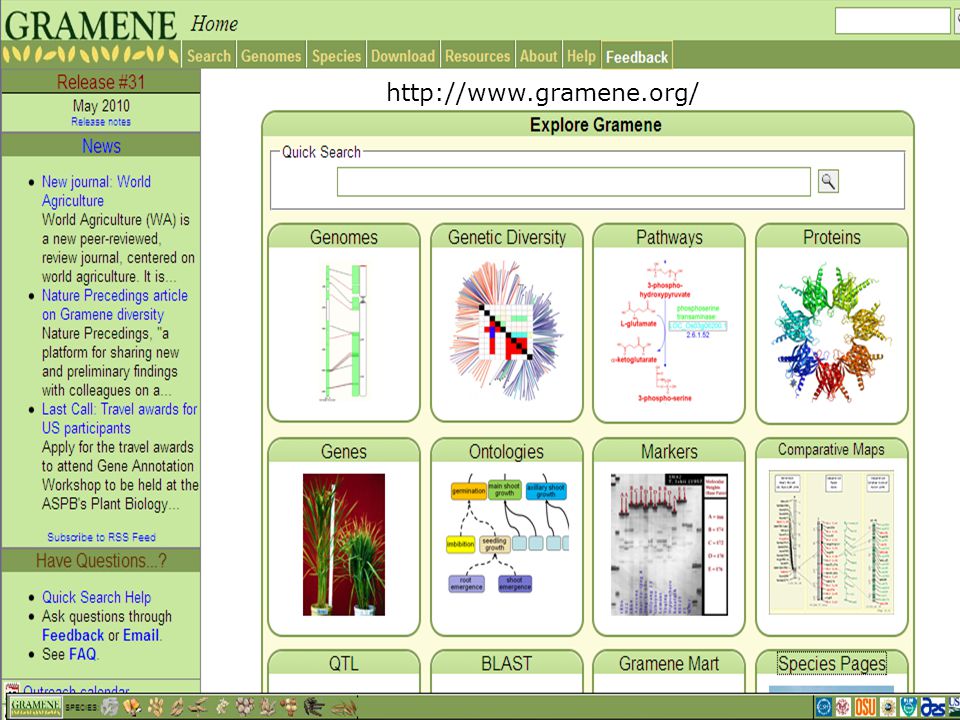Click the last wheat-like species icon in the bottom bar
Screen dimensions: 960x720
(x=344, y=707)
